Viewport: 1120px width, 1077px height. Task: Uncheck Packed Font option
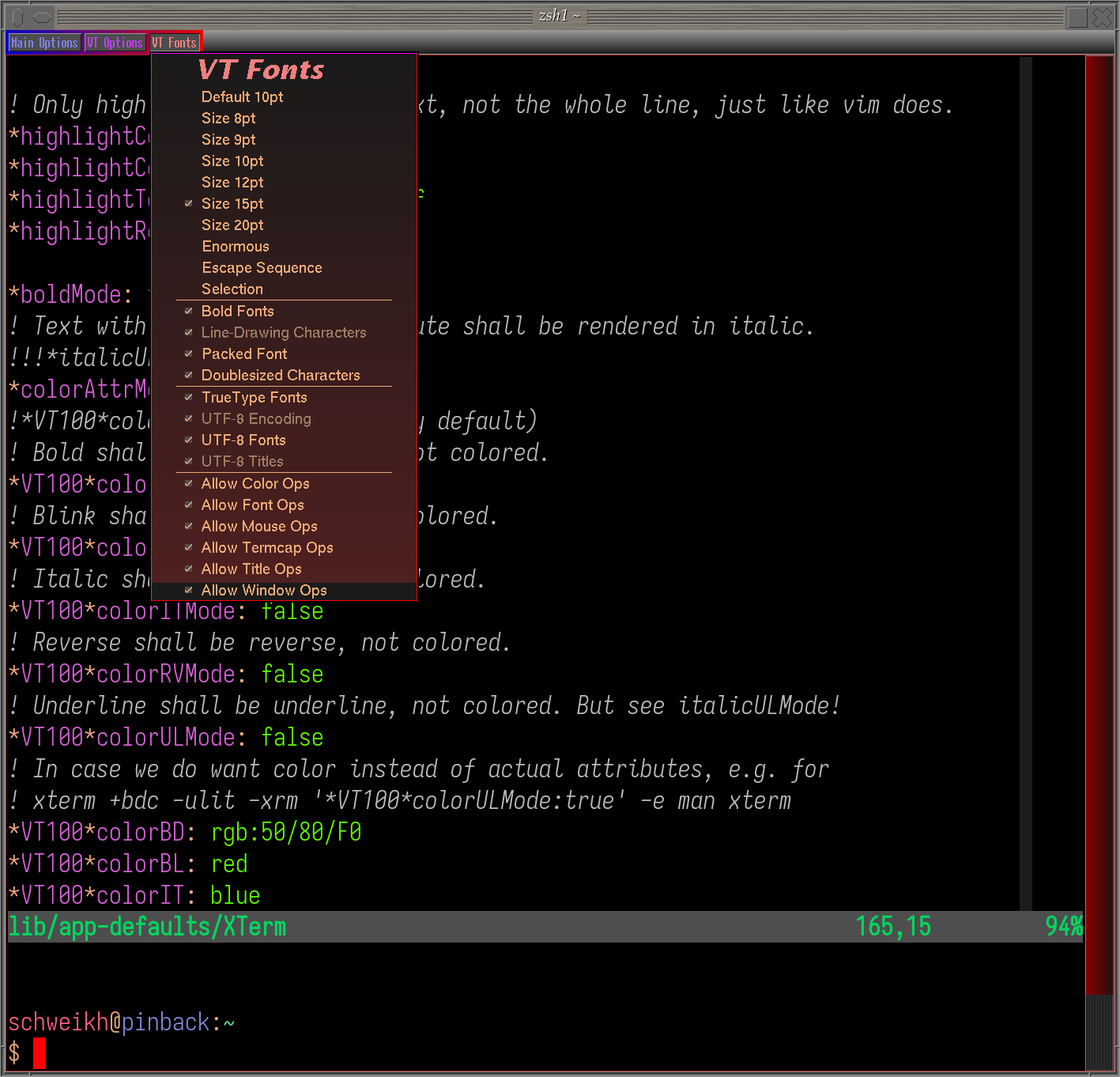pyautogui.click(x=244, y=354)
